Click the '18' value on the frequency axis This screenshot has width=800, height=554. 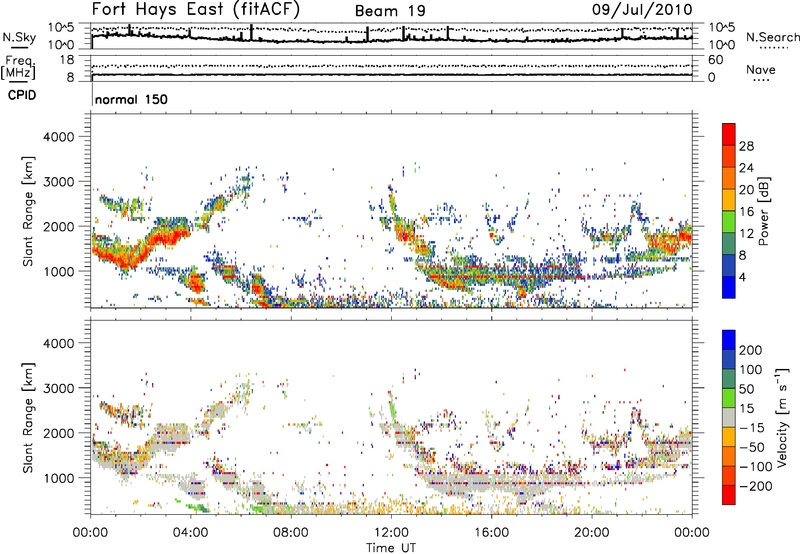pyautogui.click(x=67, y=60)
